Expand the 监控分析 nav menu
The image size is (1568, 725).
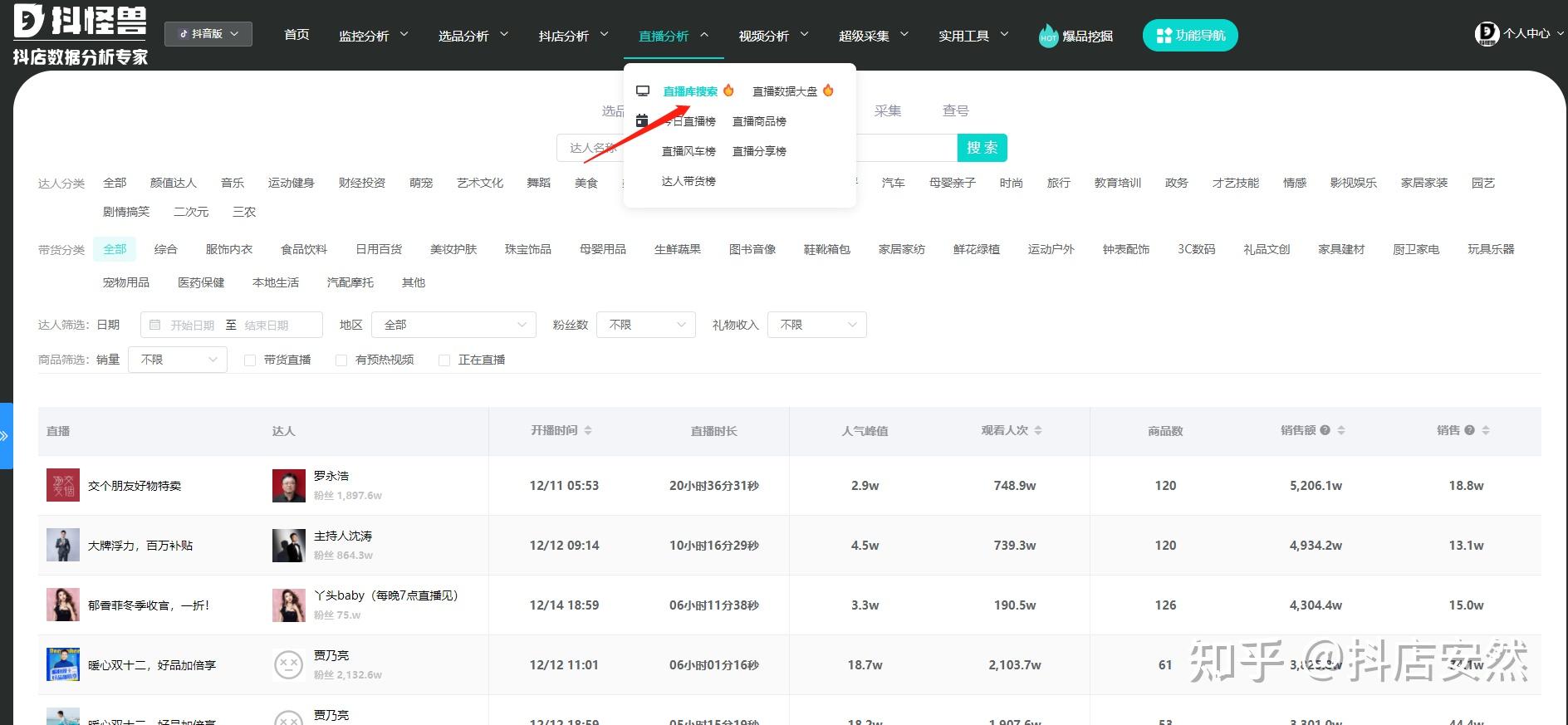pos(374,36)
